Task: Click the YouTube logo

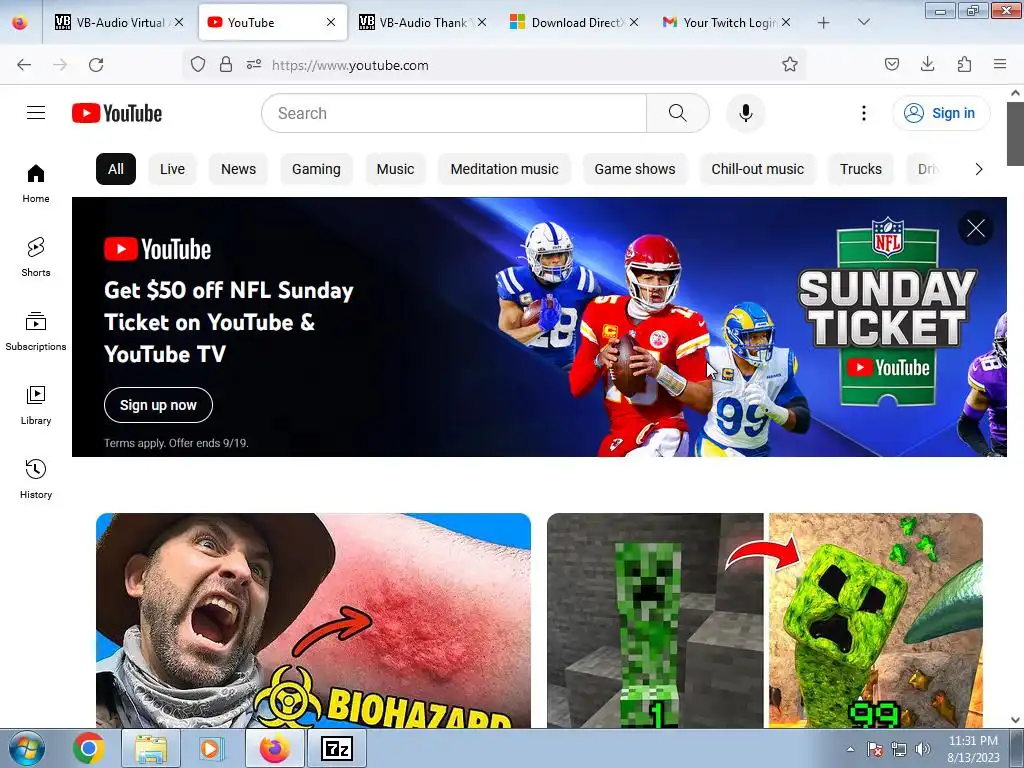Action: (x=117, y=113)
